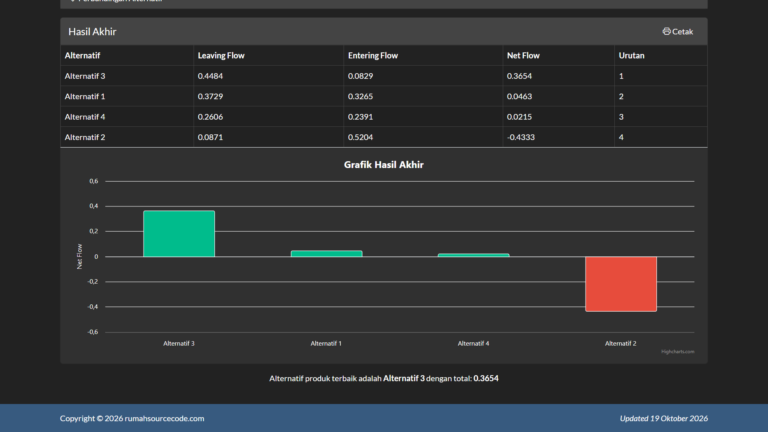
Task: Click the printer icon beside Cetak
Action: (666, 31)
